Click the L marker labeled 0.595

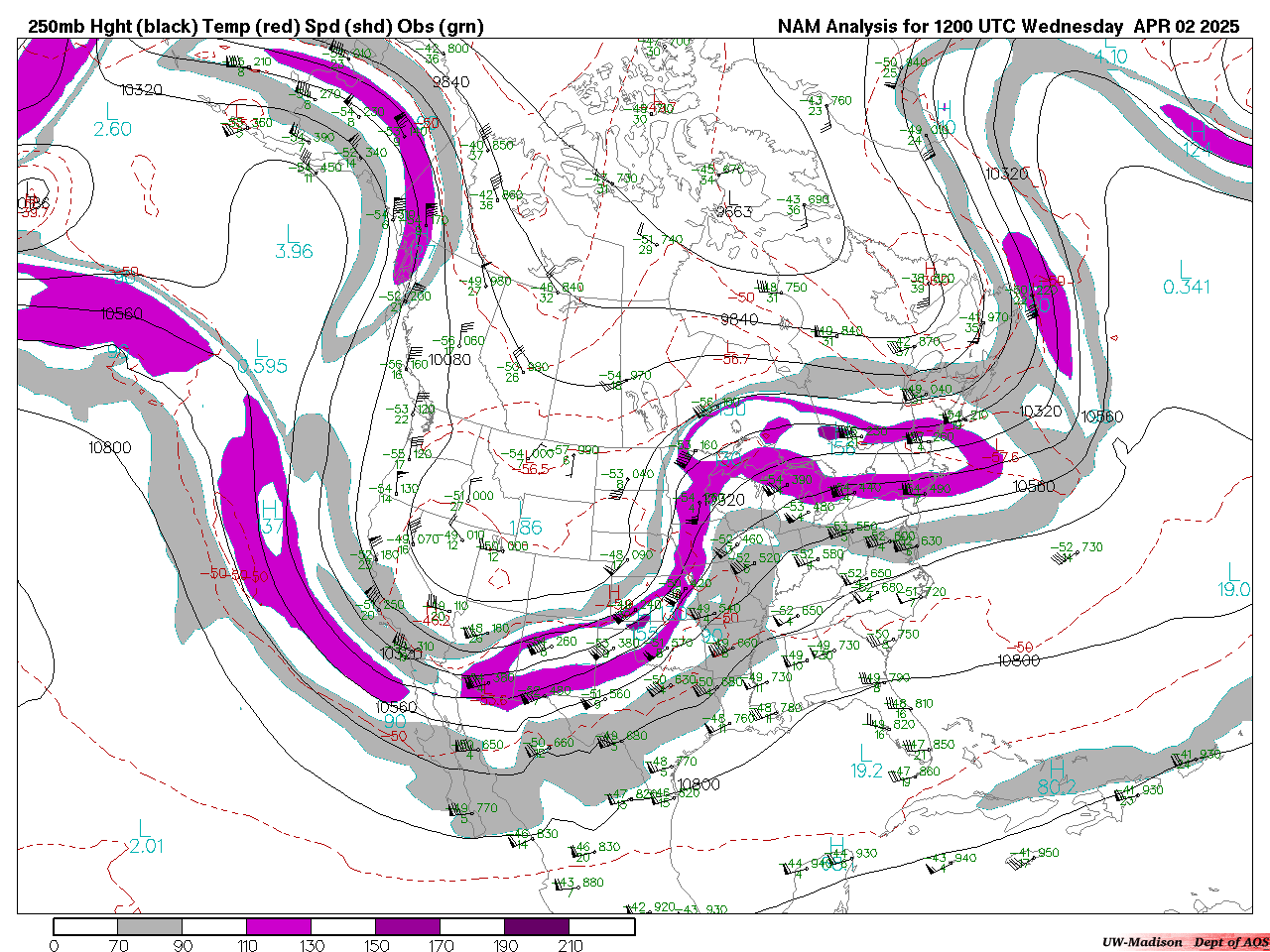[262, 356]
